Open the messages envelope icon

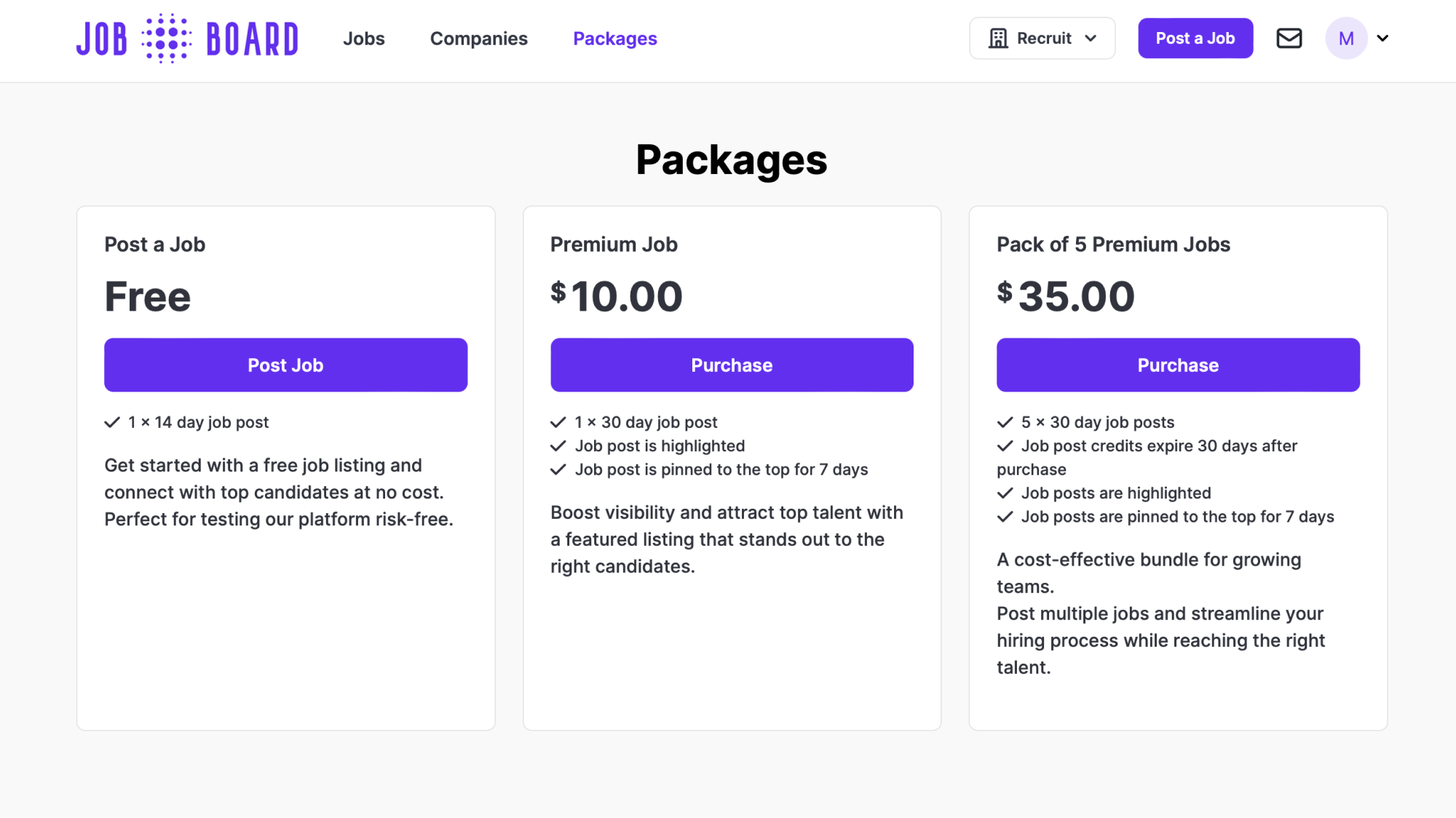pyautogui.click(x=1289, y=39)
